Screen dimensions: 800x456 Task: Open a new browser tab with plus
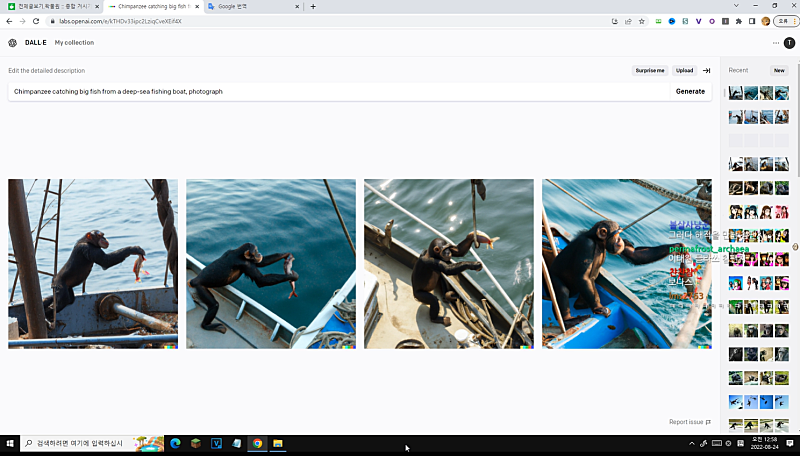[x=313, y=7]
